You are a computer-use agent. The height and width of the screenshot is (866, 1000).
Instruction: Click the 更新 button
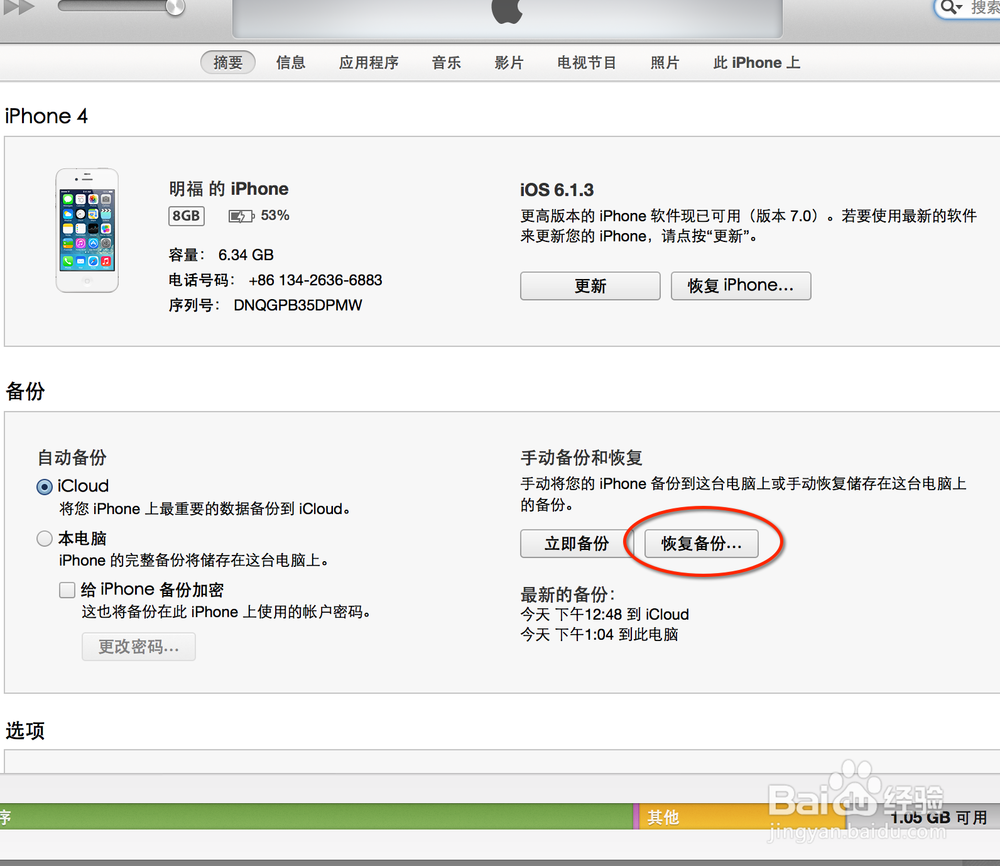(590, 286)
